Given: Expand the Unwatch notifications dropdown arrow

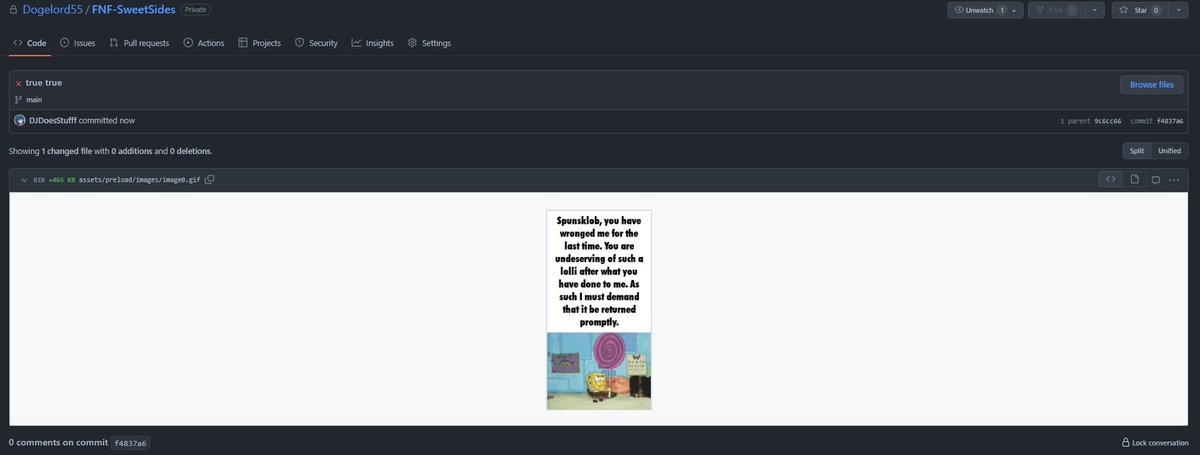Looking at the screenshot, I should [x=1016, y=10].
